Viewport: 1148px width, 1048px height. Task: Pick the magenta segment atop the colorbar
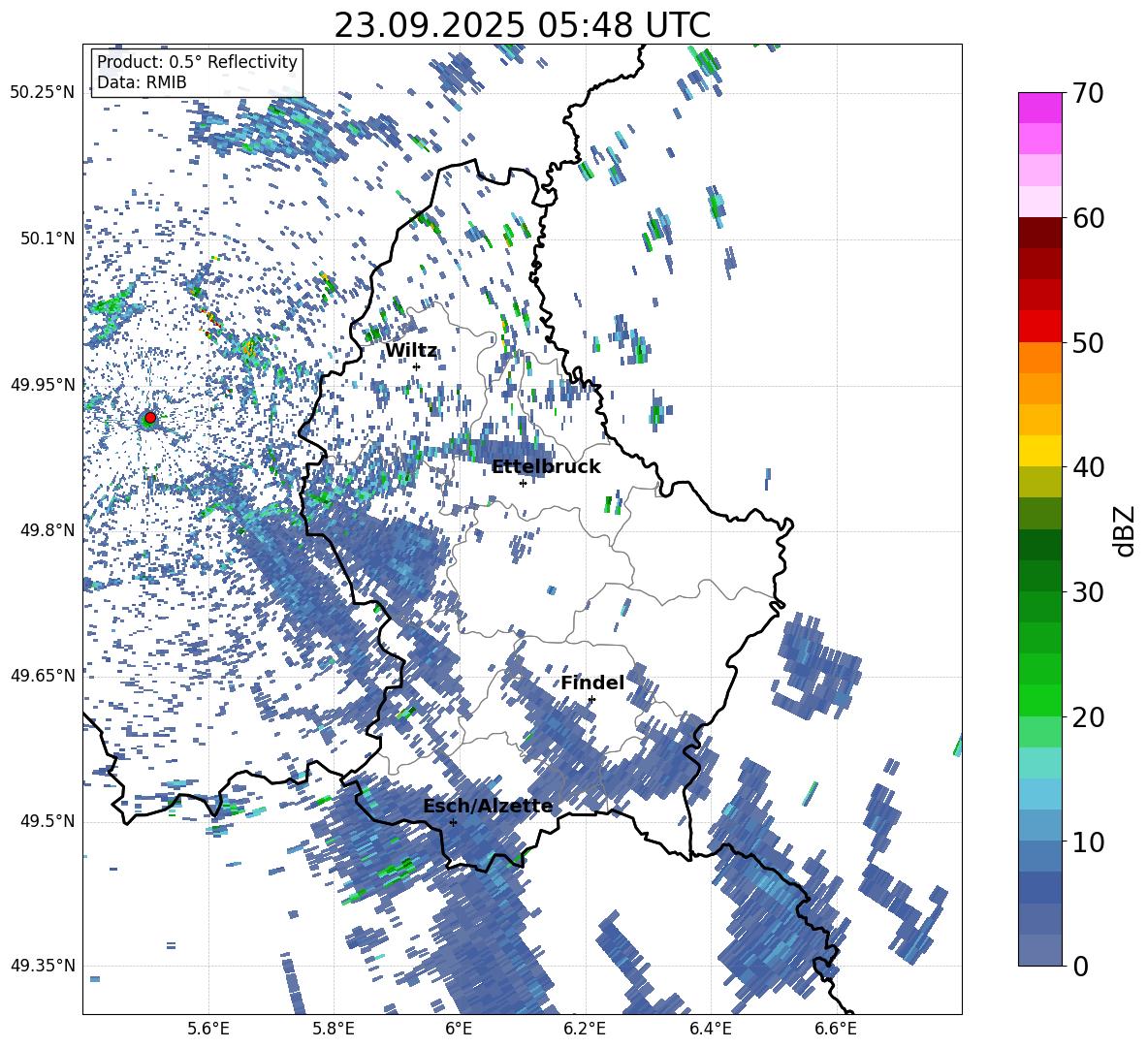[1039, 108]
